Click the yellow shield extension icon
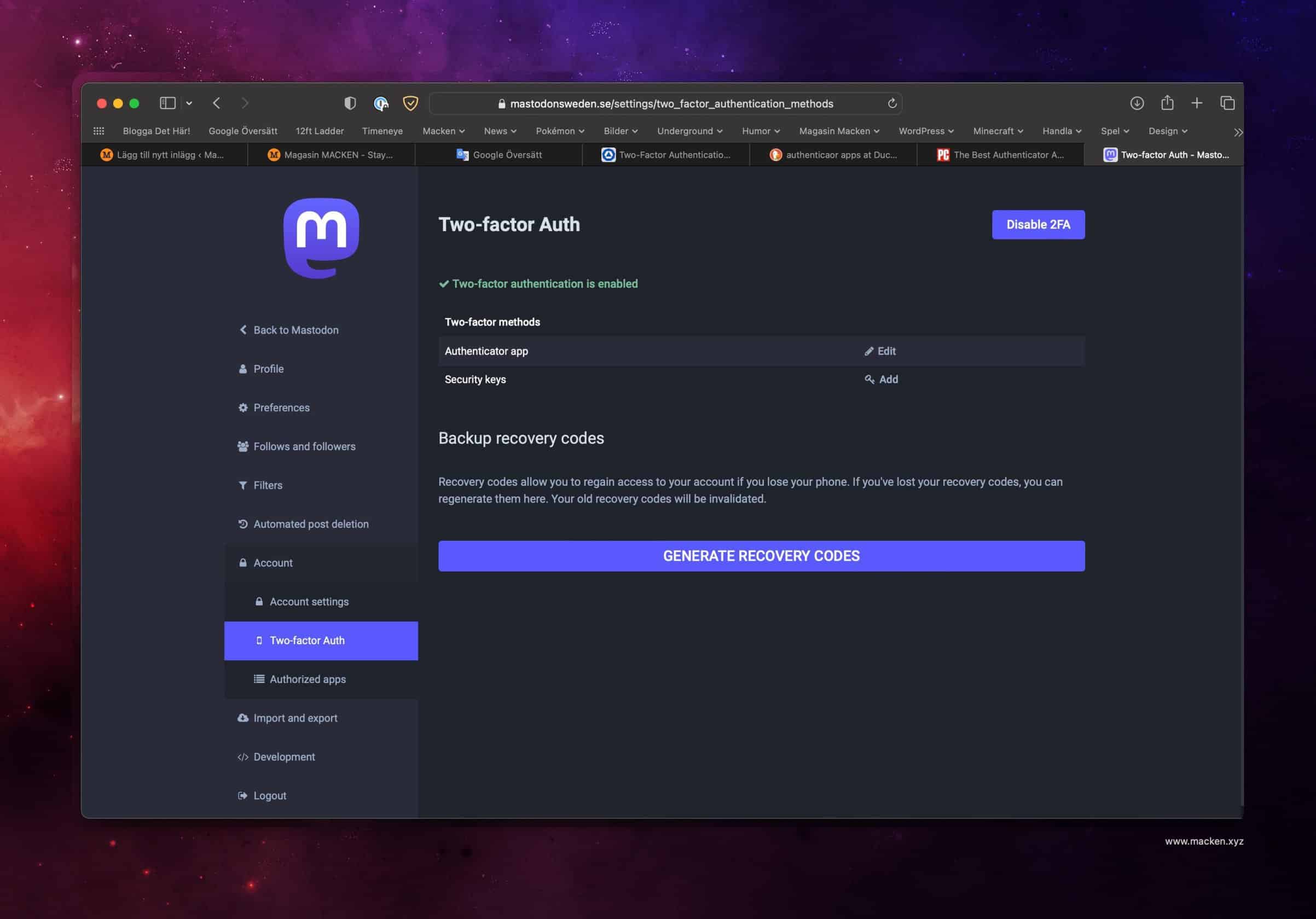Image resolution: width=1316 pixels, height=919 pixels. [410, 103]
